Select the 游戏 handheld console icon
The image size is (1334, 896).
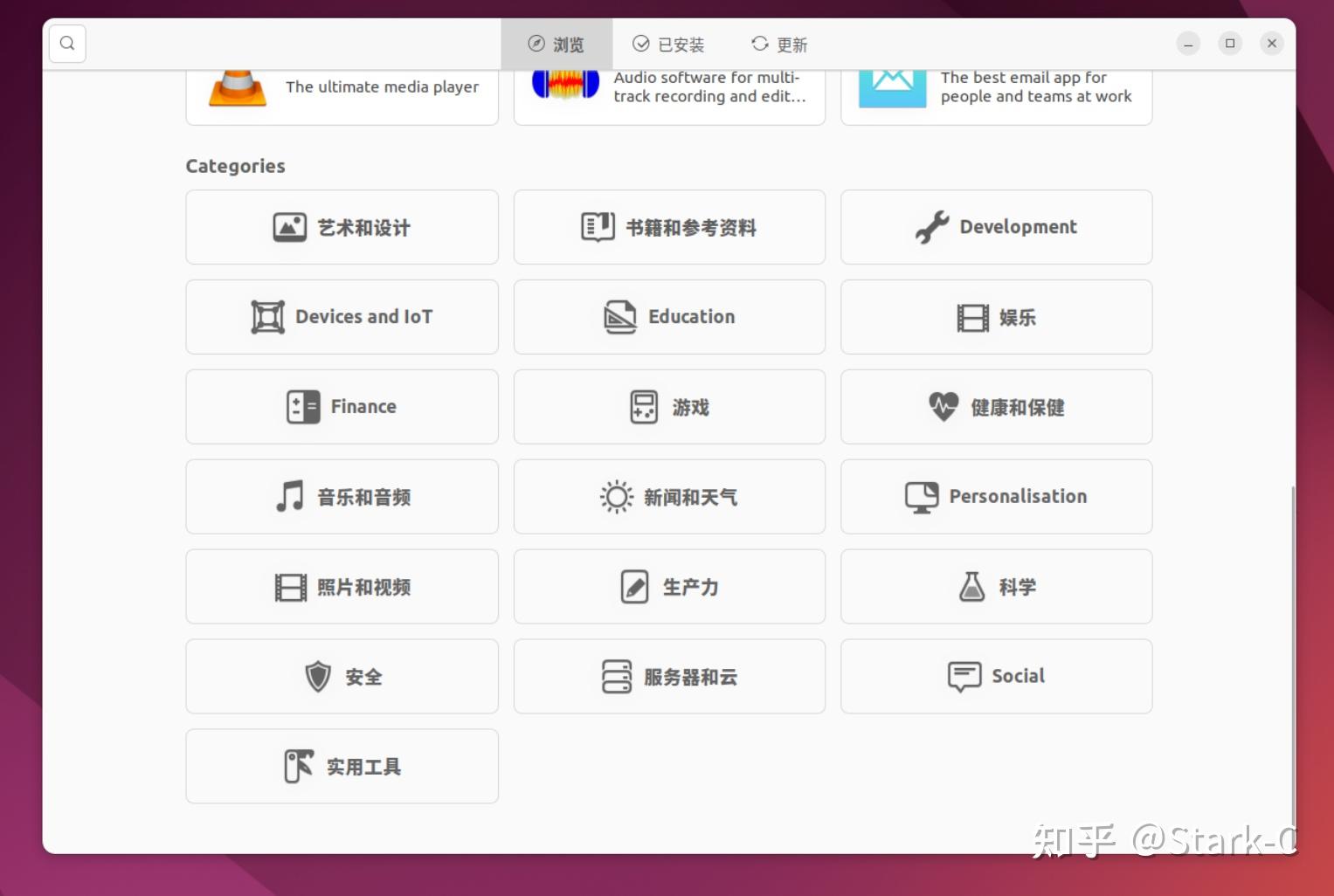point(642,406)
